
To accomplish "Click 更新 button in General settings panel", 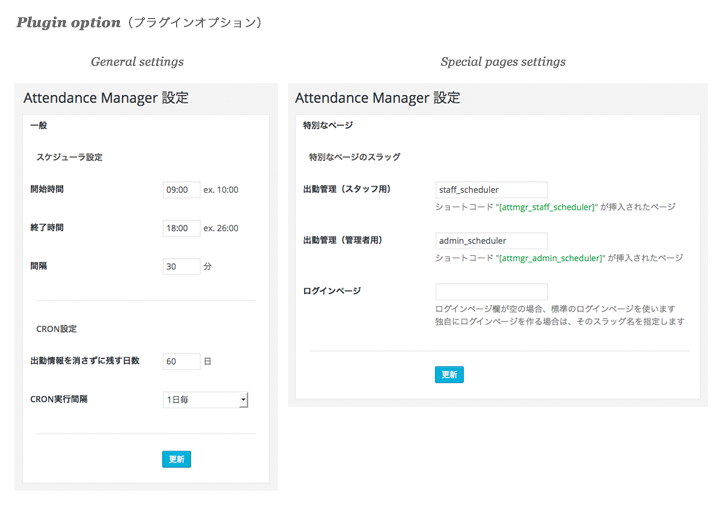I will (176, 459).
